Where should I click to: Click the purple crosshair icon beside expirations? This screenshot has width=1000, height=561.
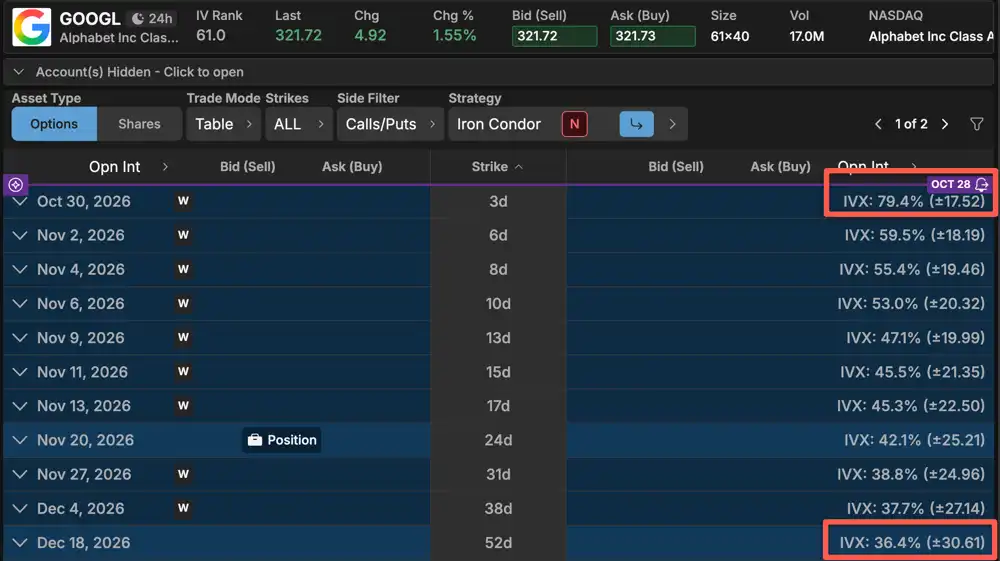point(15,184)
